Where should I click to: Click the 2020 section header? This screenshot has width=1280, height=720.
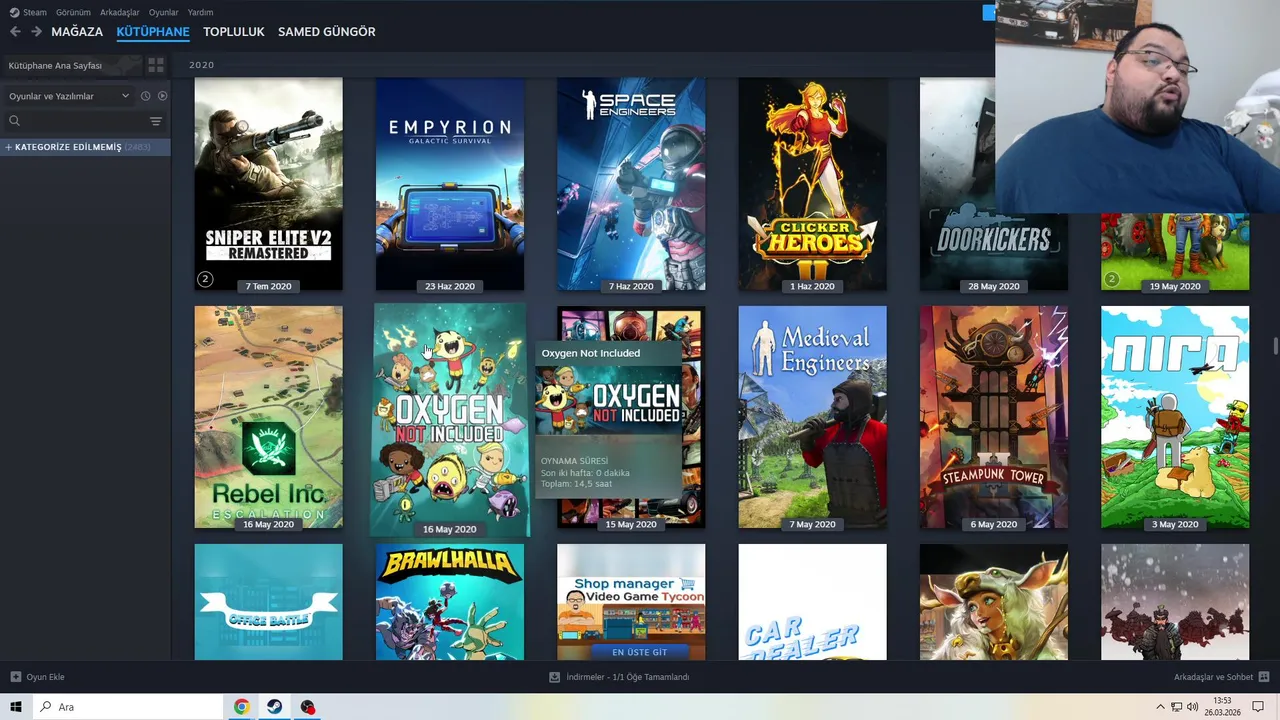[202, 65]
